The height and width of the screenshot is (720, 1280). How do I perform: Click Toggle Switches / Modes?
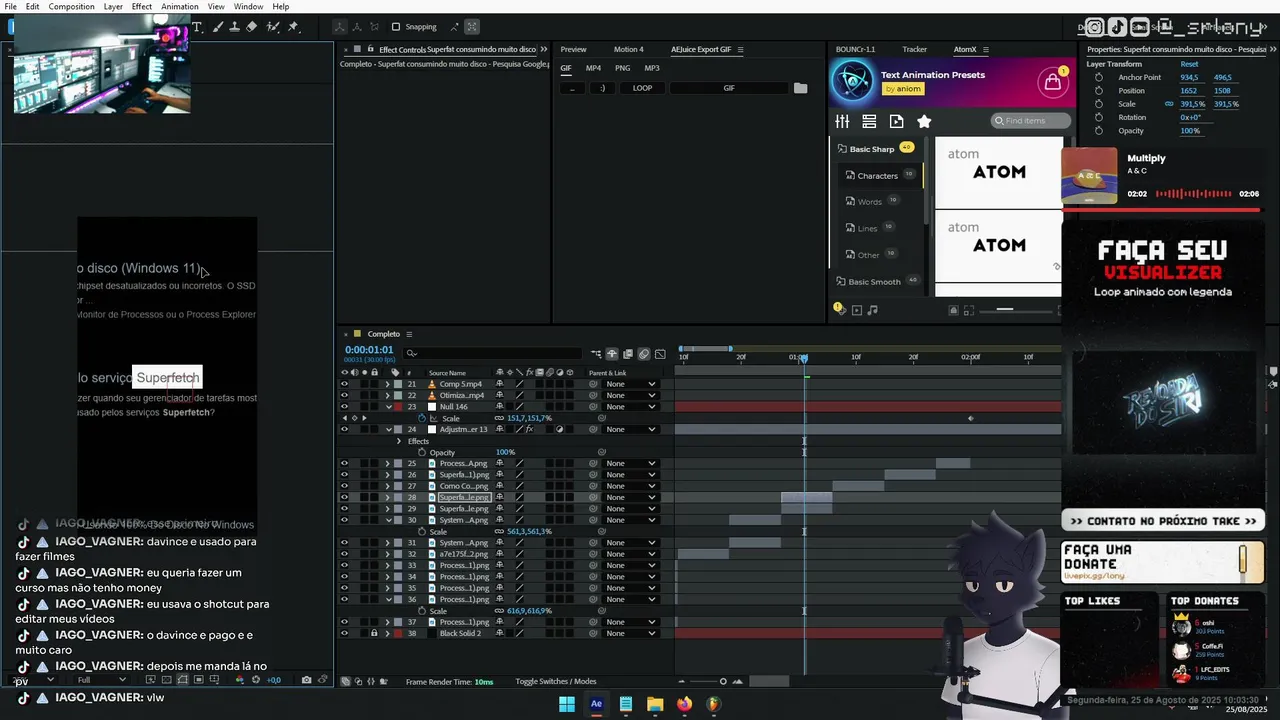pos(555,682)
